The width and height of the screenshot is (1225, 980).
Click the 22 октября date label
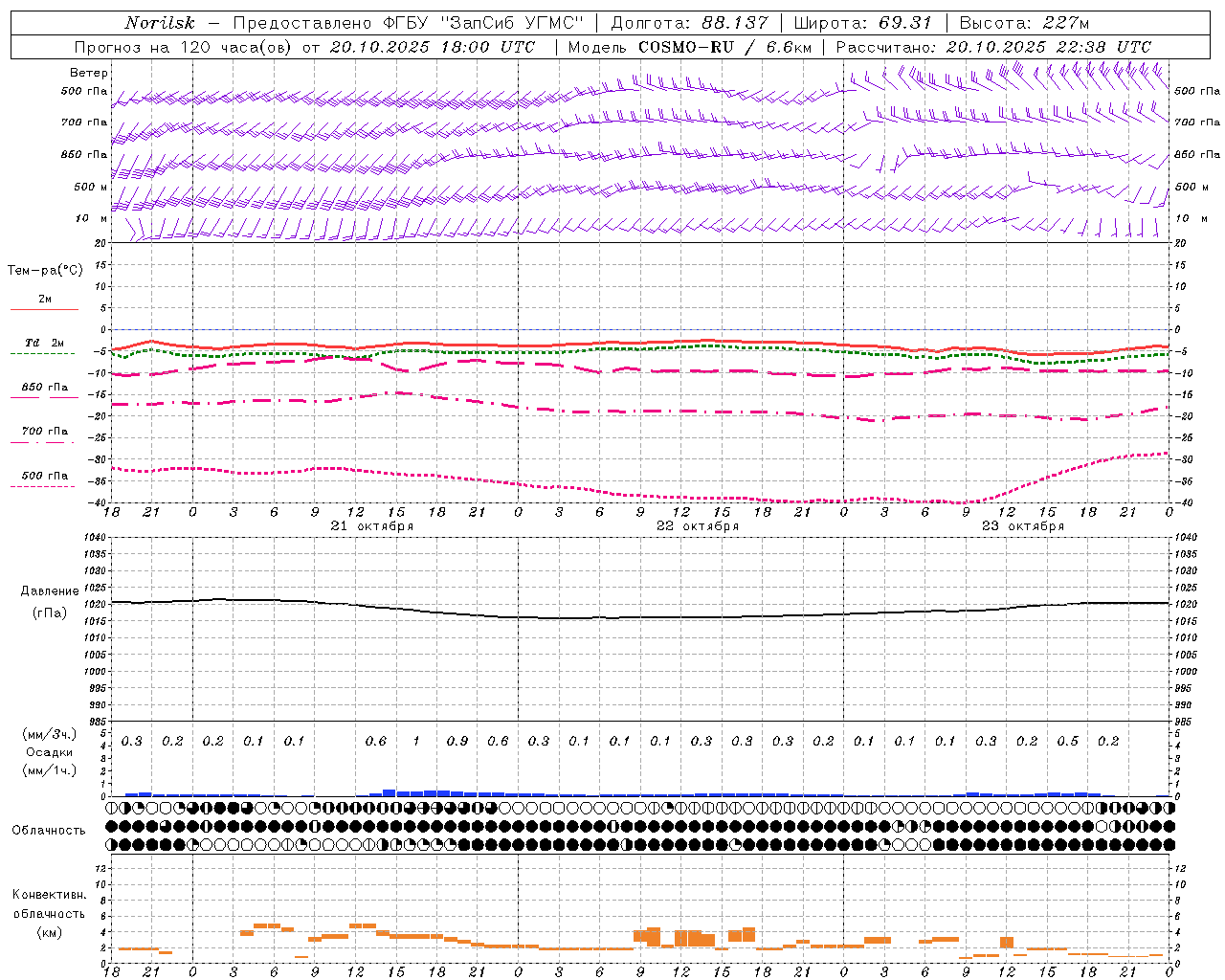point(698,526)
